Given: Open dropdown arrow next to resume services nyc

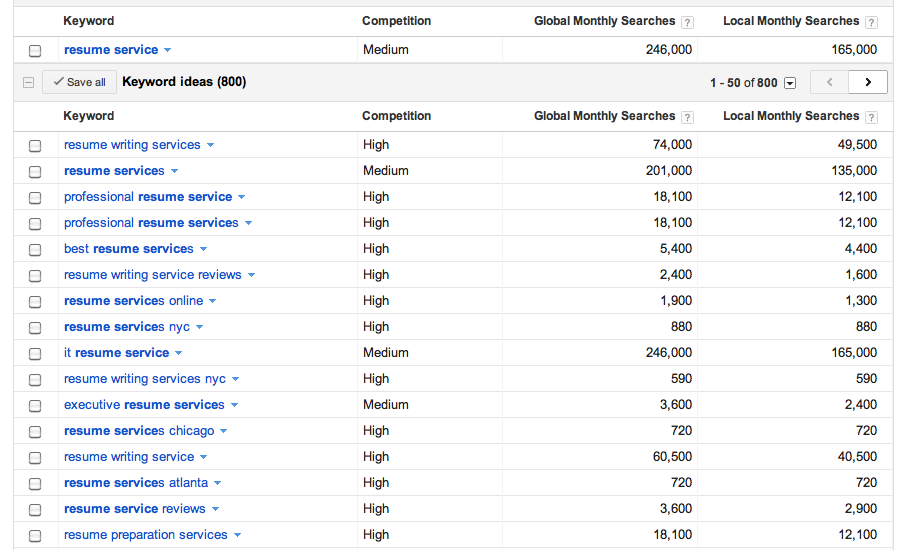Looking at the screenshot, I should (200, 328).
